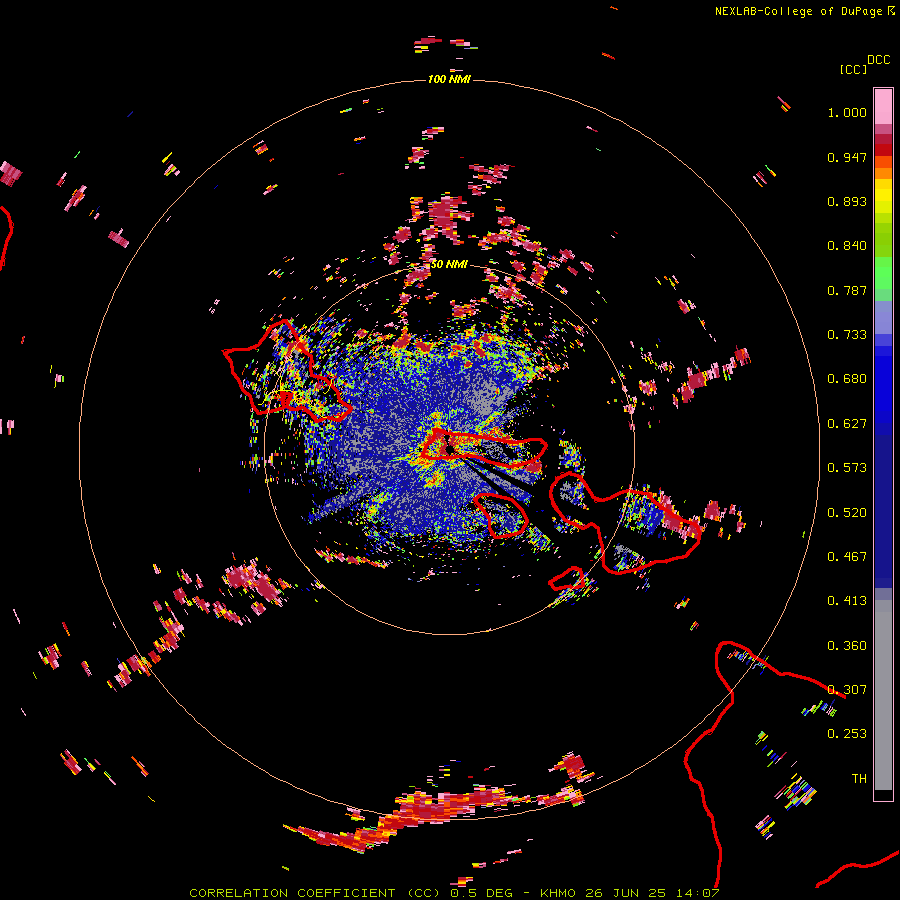Click the 100 NMI range ring label
The width and height of the screenshot is (900, 900).
(449, 79)
